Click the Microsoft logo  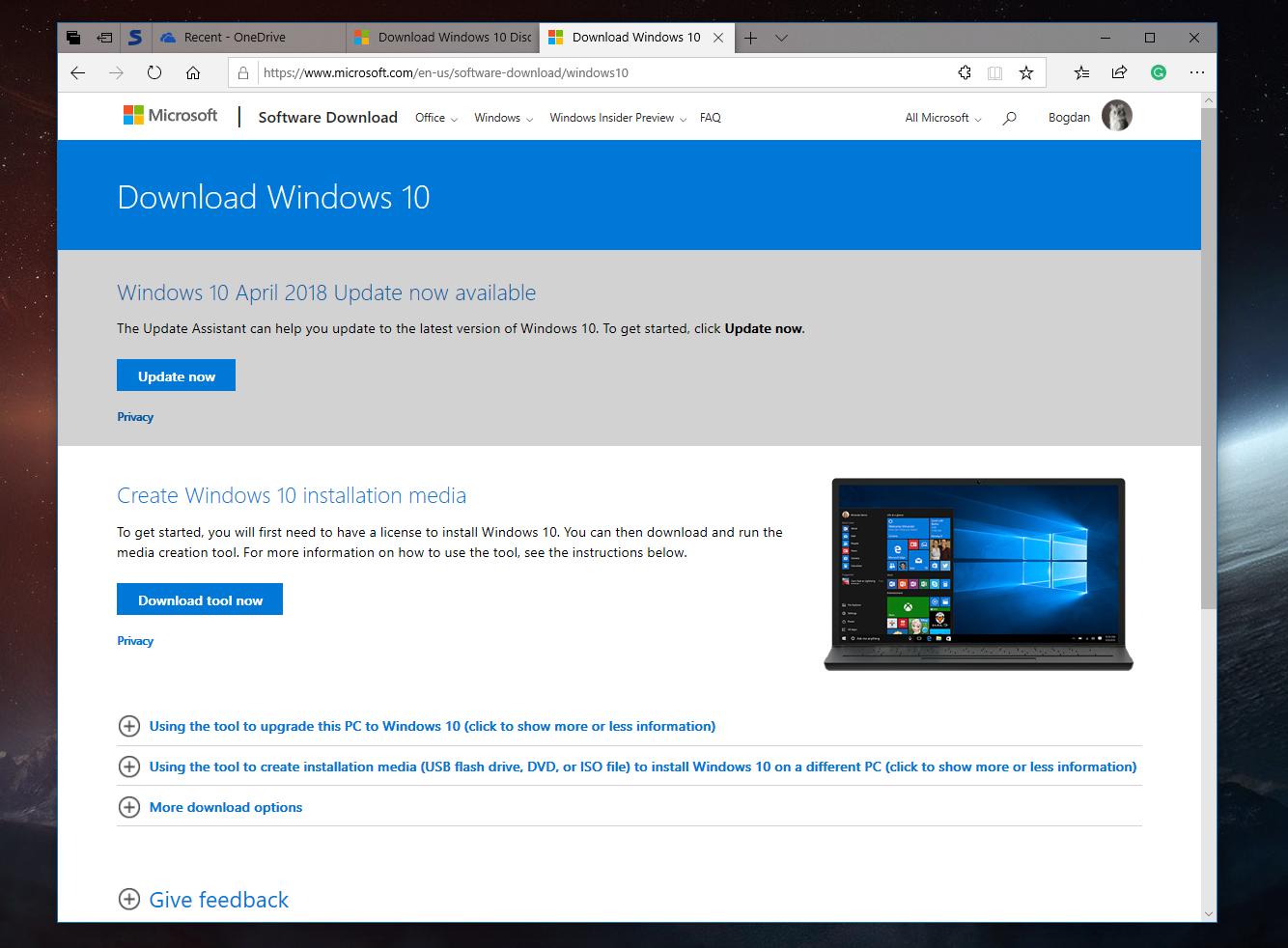point(170,116)
